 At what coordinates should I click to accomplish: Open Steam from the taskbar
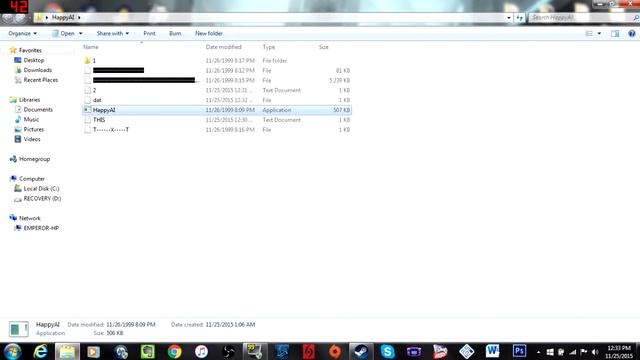361,351
